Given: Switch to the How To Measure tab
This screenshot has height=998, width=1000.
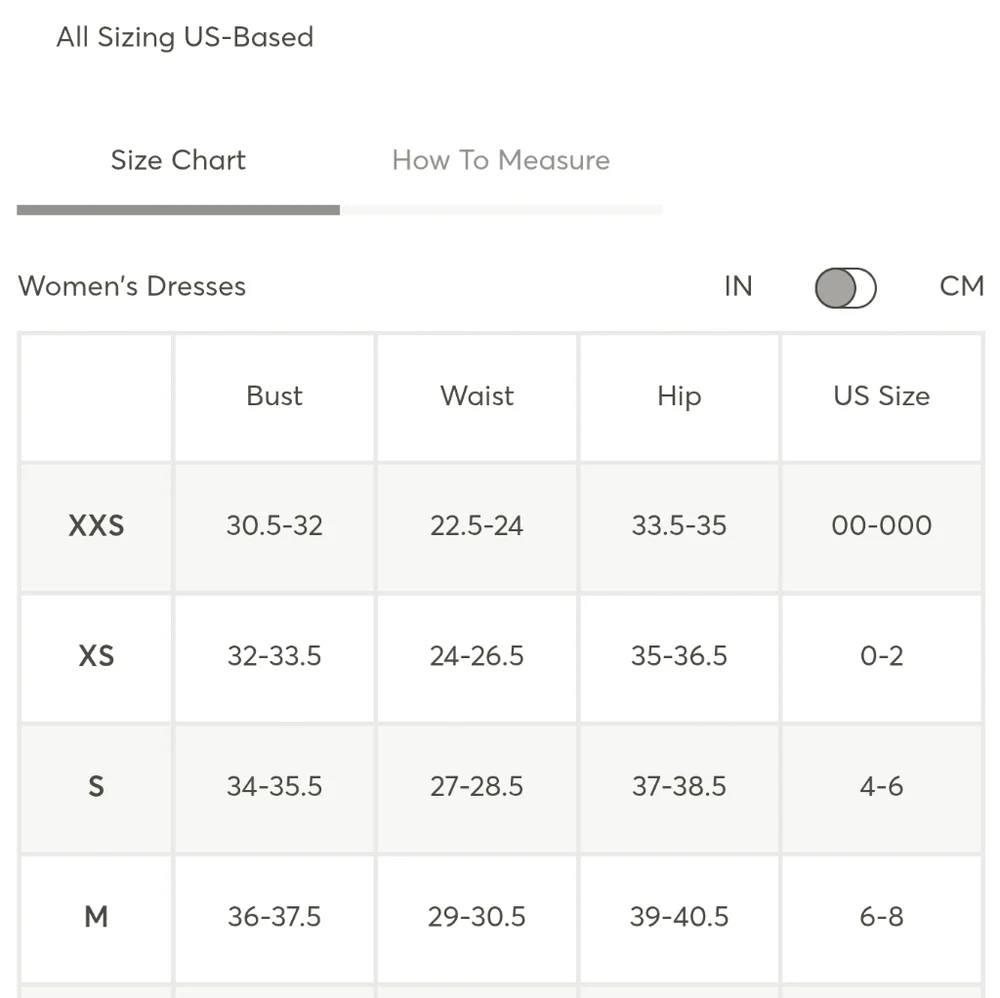Looking at the screenshot, I should tap(500, 160).
